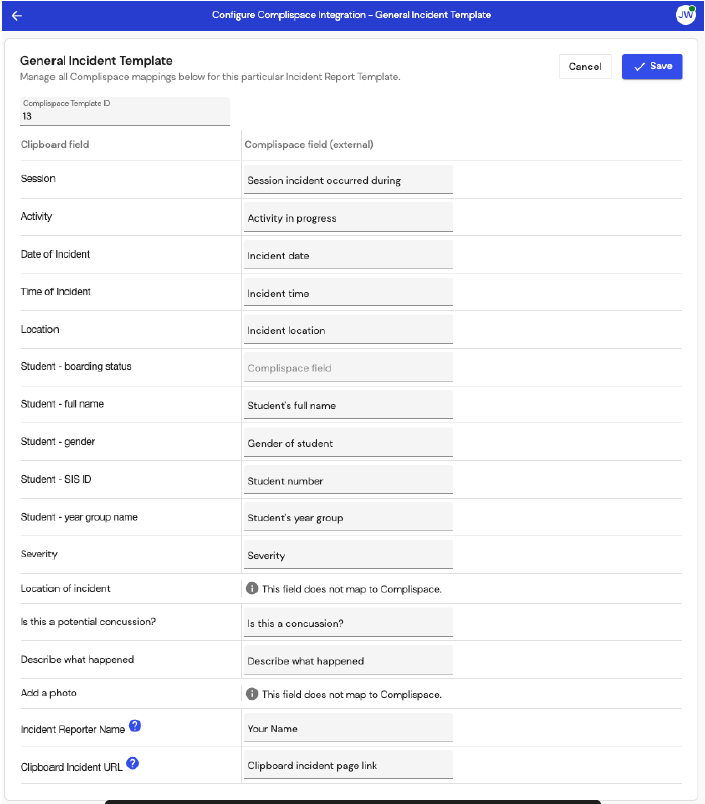Click the back arrow in the header
The width and height of the screenshot is (705, 804).
pyautogui.click(x=16, y=15)
